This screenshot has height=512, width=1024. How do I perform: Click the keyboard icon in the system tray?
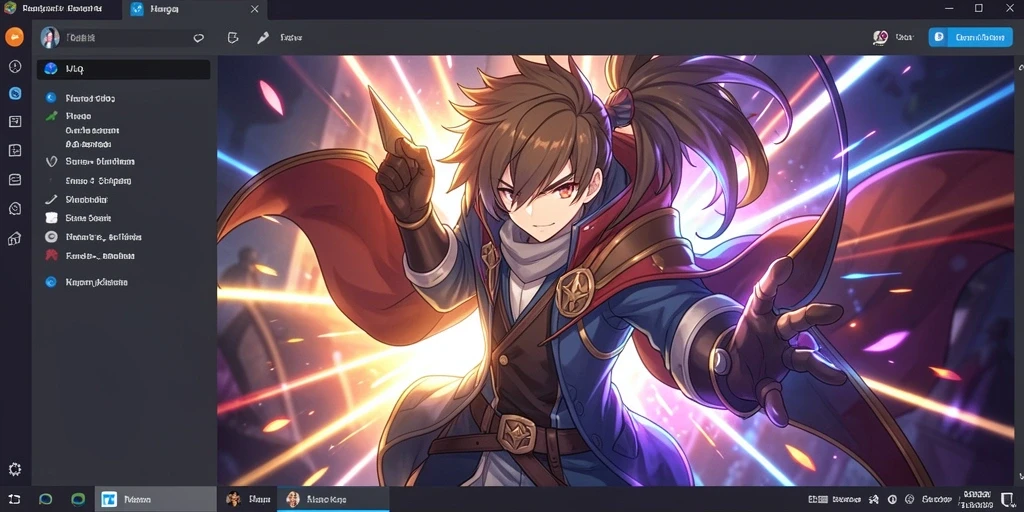pos(818,500)
